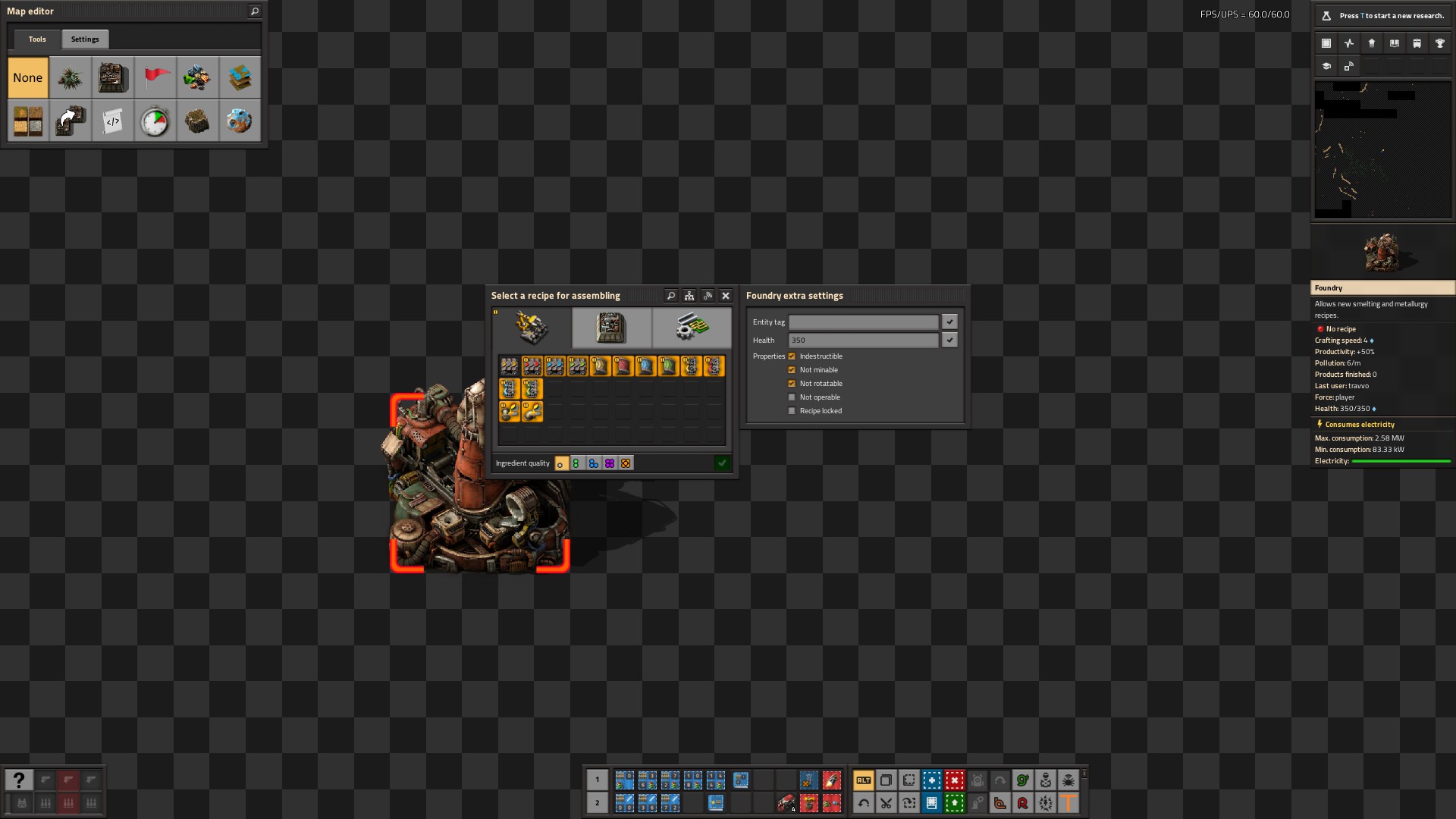Open the production crafting group tab

532,328
